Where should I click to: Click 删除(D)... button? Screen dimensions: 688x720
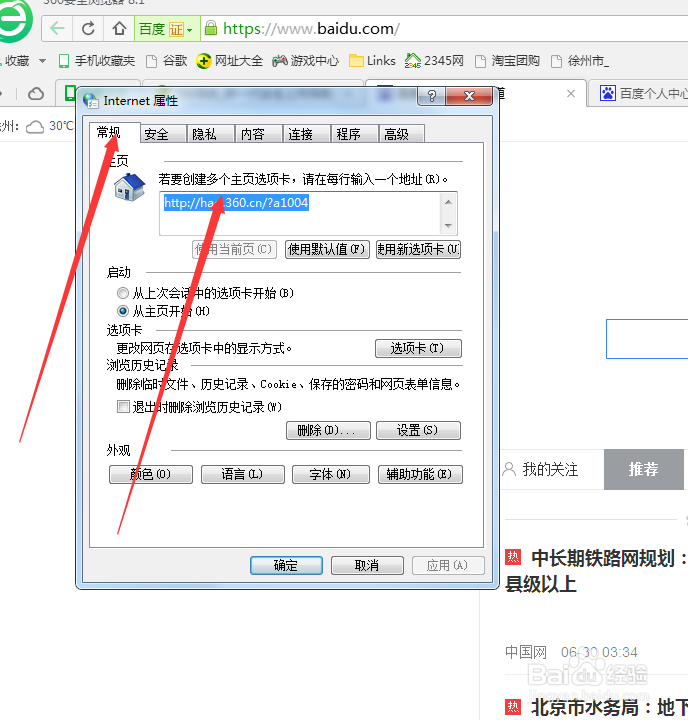[x=328, y=430]
